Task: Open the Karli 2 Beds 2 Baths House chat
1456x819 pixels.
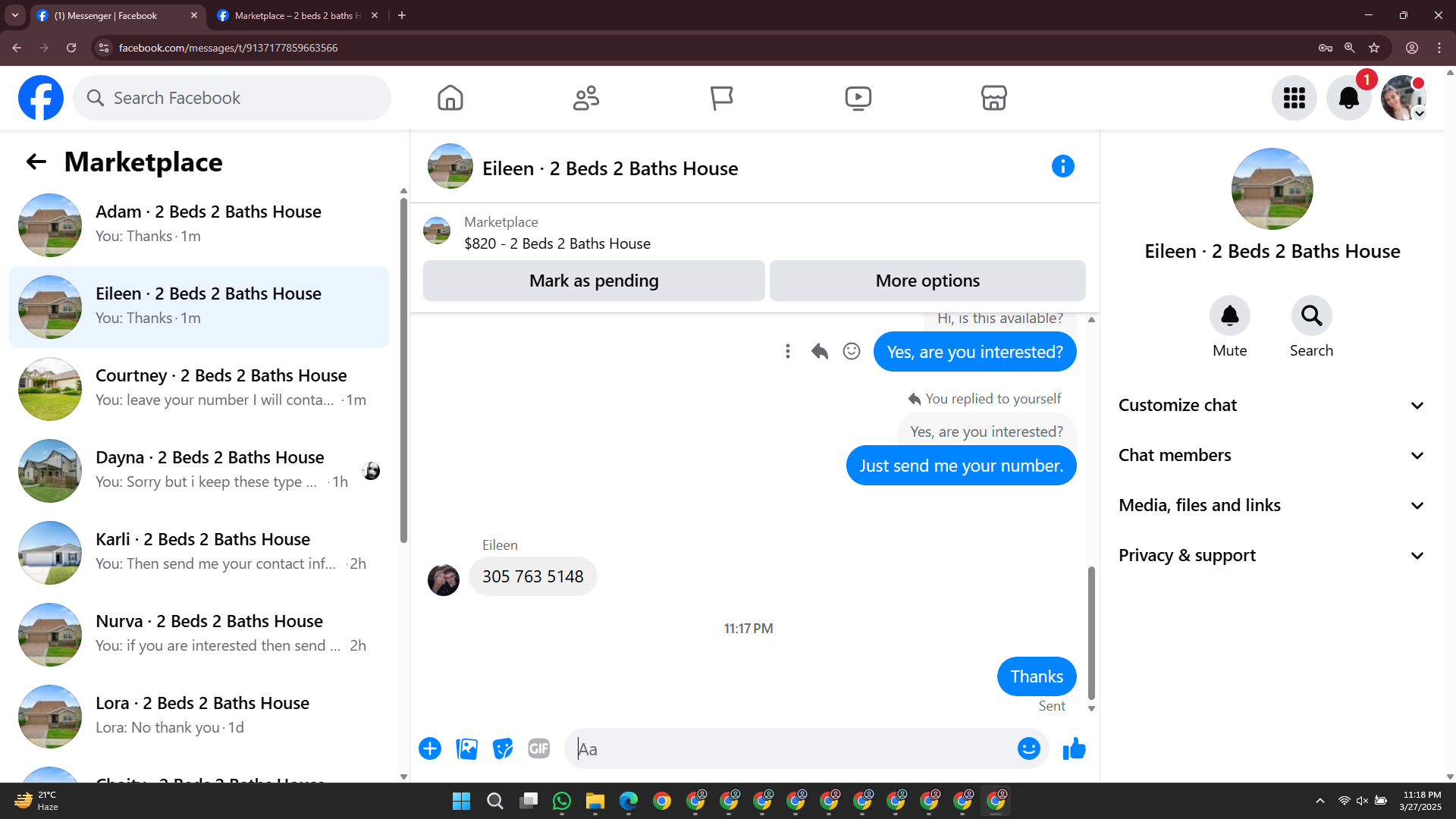Action: (x=199, y=552)
